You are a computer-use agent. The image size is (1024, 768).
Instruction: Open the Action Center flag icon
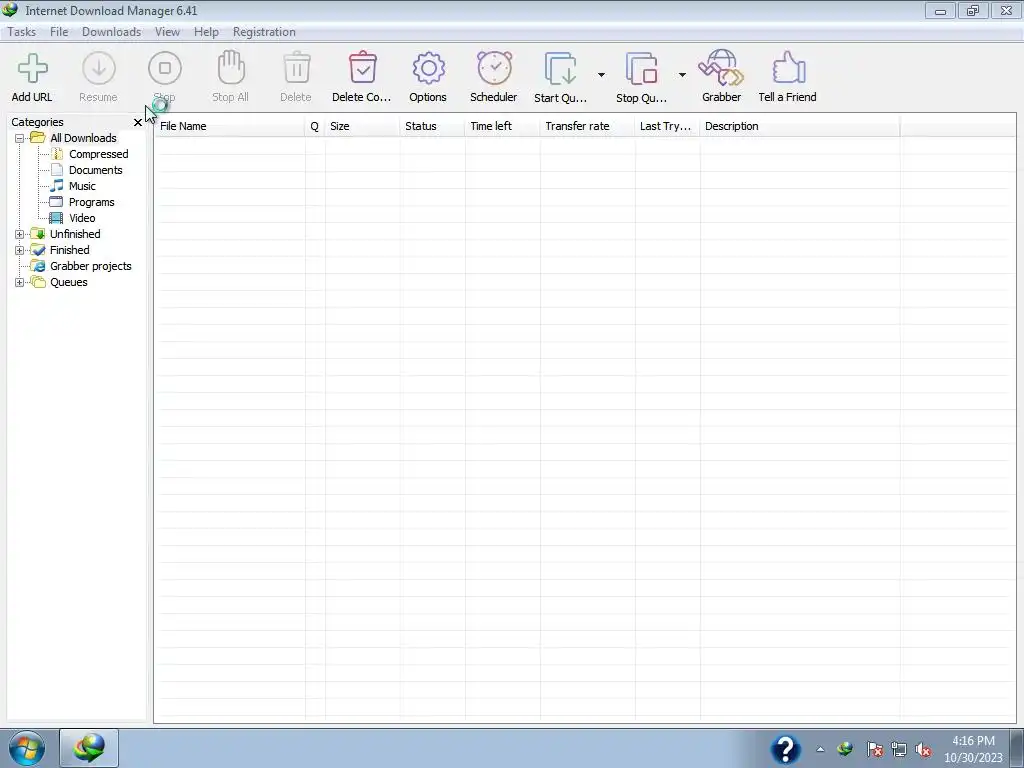pyautogui.click(x=874, y=750)
